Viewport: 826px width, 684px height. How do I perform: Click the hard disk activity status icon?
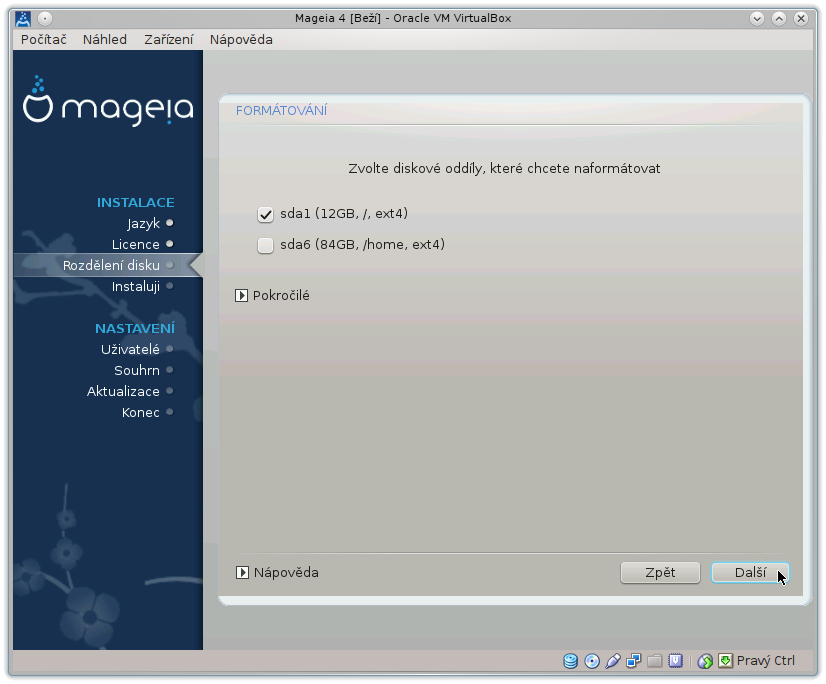(571, 661)
